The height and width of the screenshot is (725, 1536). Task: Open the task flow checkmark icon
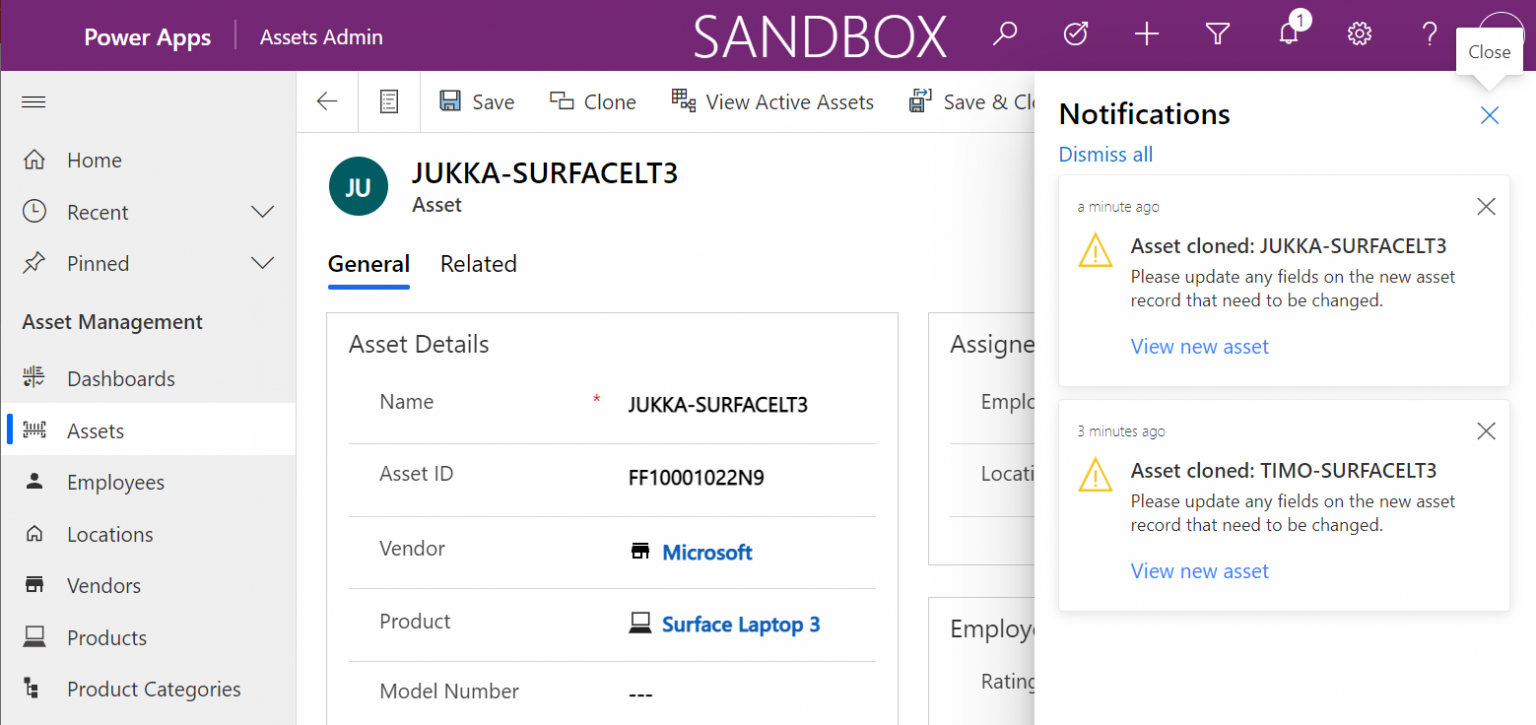pos(1076,34)
